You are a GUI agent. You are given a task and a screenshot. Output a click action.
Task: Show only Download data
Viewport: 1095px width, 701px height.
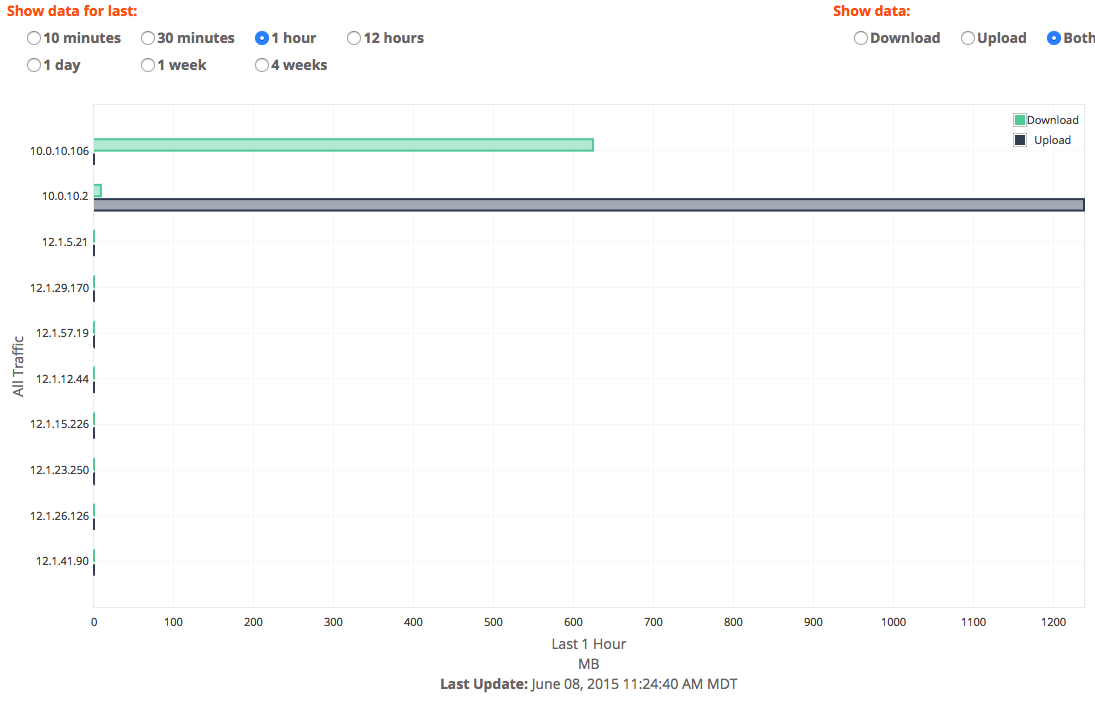(861, 38)
